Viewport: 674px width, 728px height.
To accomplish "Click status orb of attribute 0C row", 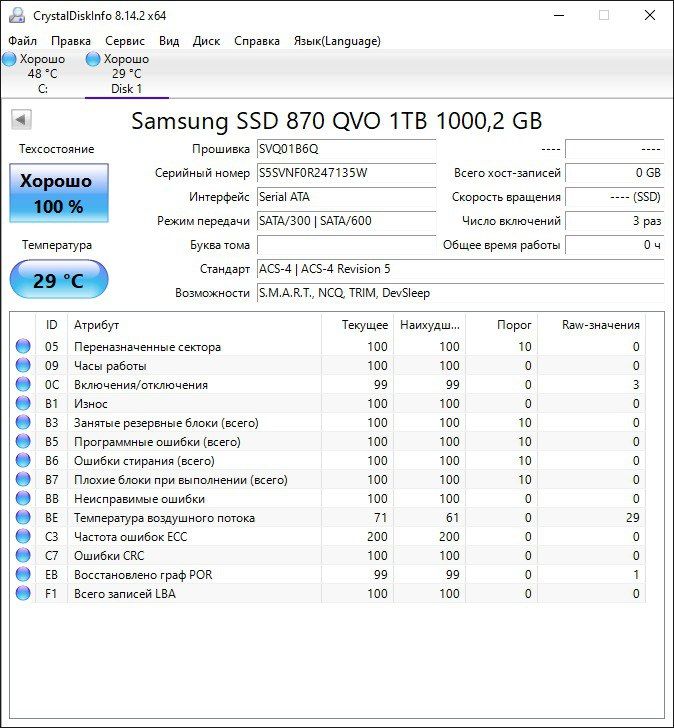I will point(23,384).
